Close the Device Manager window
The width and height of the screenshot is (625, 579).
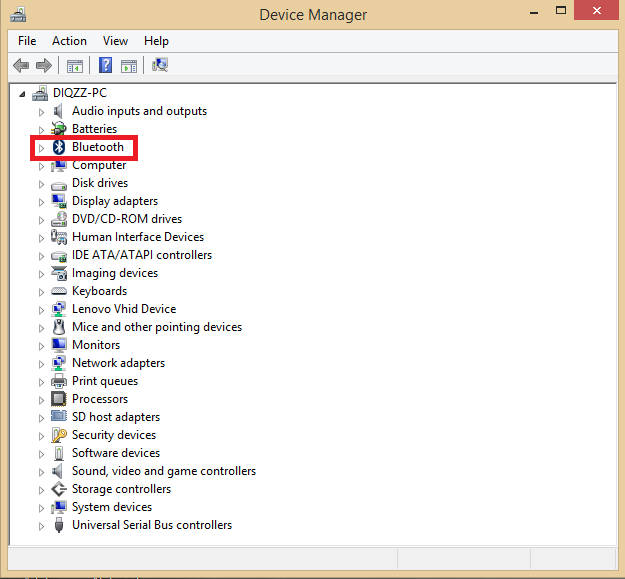pyautogui.click(x=596, y=10)
